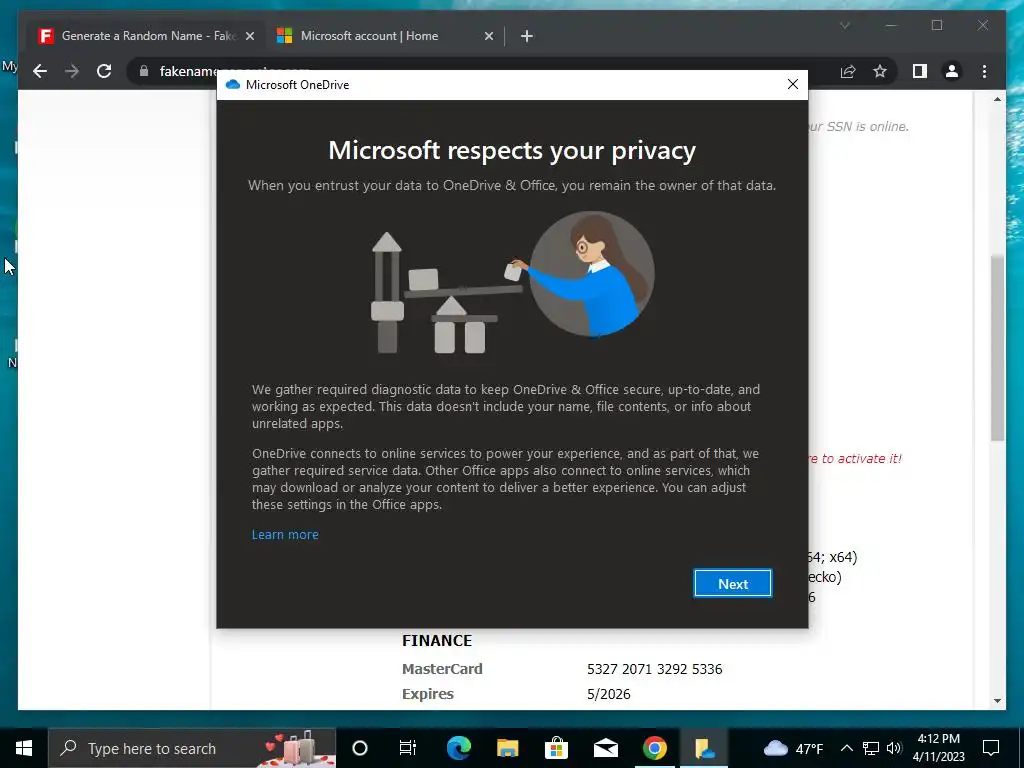Go forward in Chrome

72,71
